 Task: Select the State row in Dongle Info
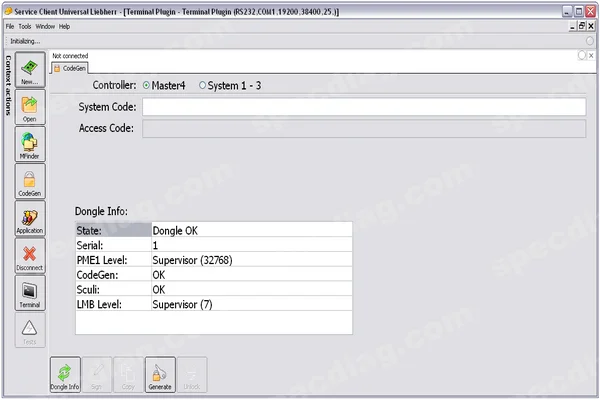214,230
